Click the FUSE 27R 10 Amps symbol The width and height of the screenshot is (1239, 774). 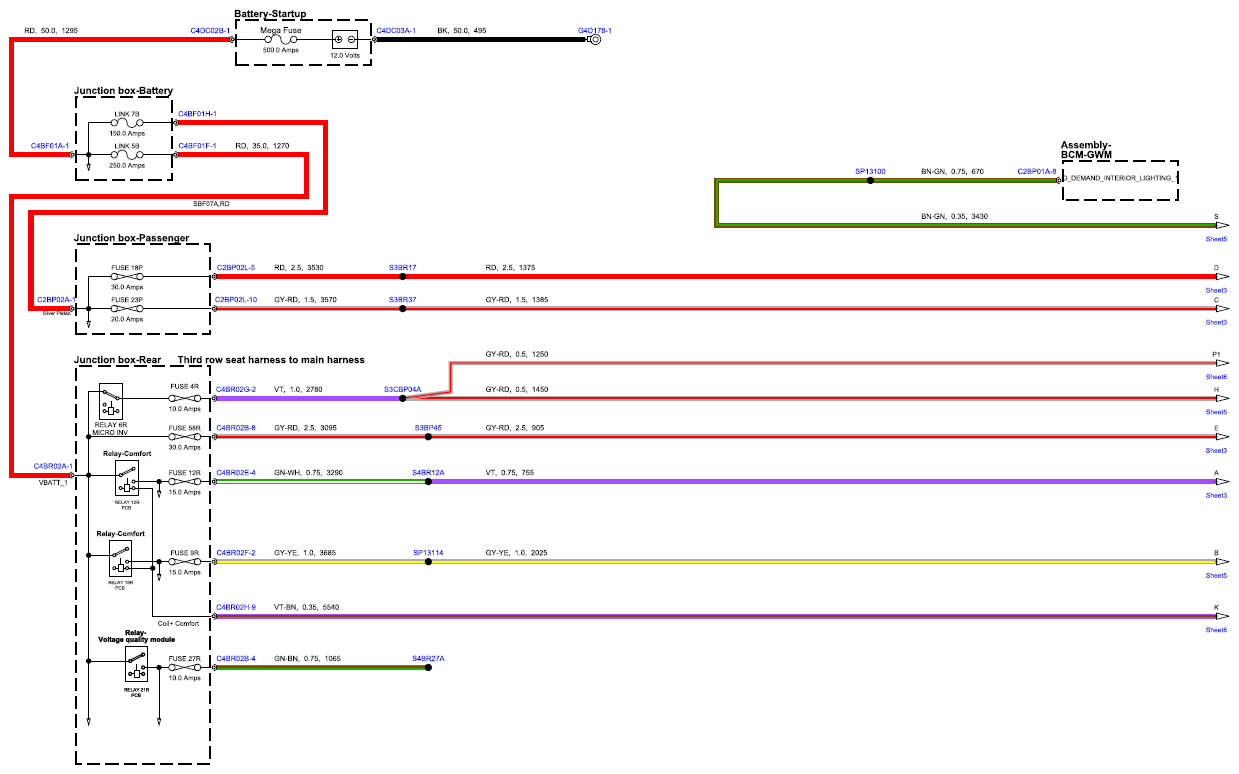point(185,667)
